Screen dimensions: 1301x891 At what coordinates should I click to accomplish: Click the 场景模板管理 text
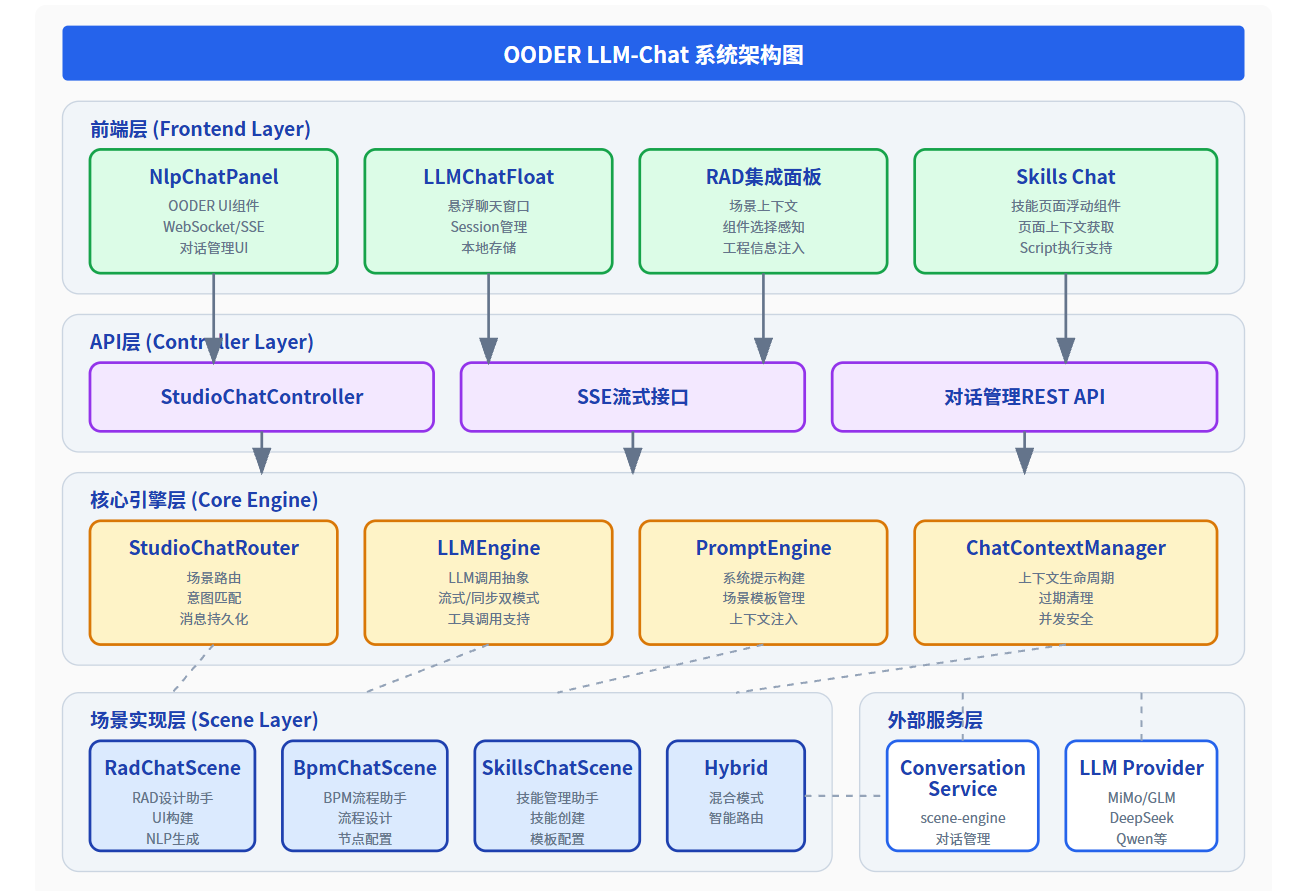click(764, 598)
